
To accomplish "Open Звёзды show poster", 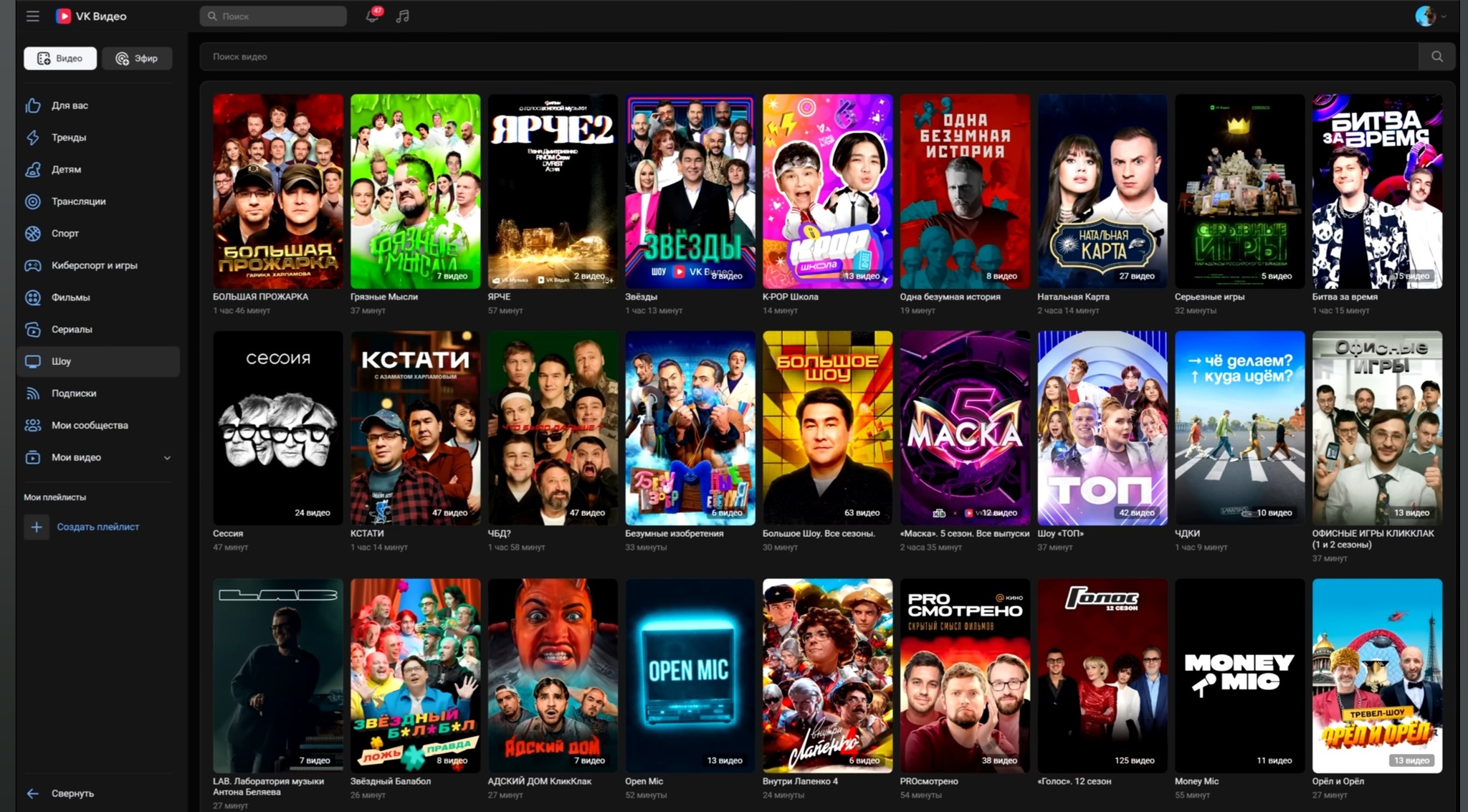I will (690, 191).
